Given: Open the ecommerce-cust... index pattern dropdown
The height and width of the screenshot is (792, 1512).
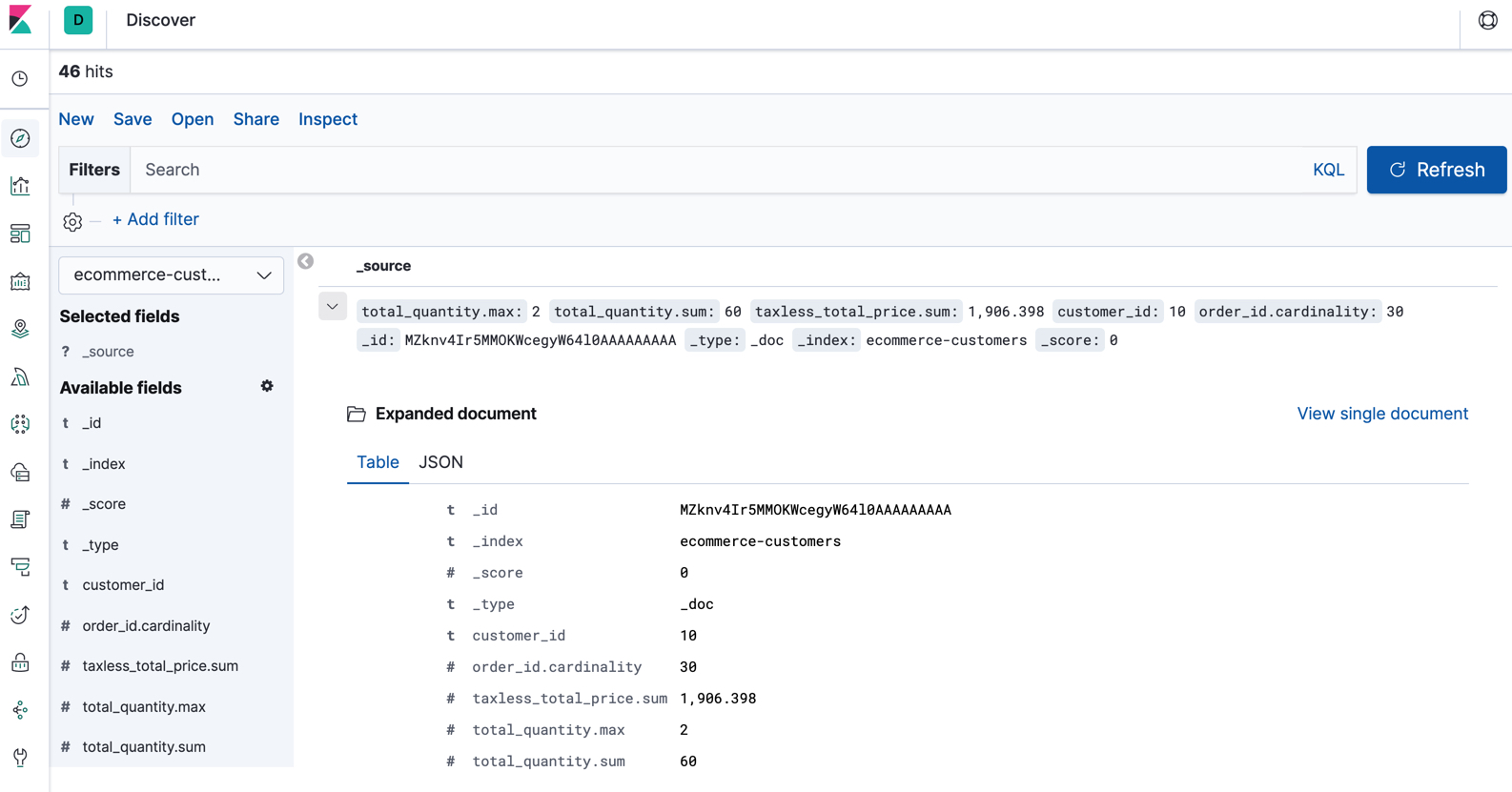Looking at the screenshot, I should pos(172,275).
